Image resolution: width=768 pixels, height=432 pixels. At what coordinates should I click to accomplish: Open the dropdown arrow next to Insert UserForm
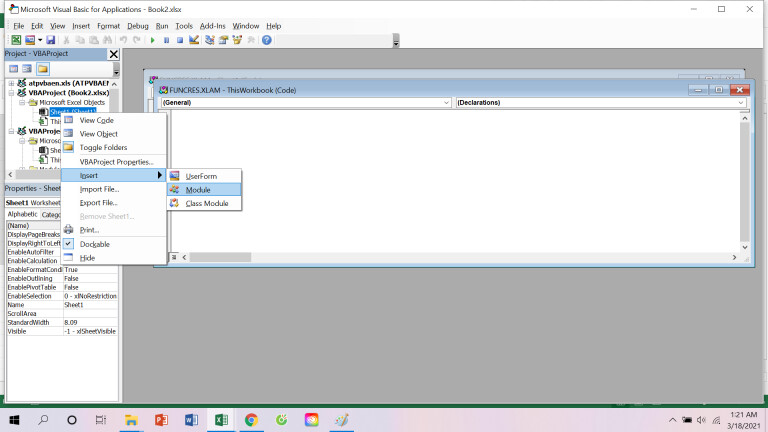tap(40, 40)
